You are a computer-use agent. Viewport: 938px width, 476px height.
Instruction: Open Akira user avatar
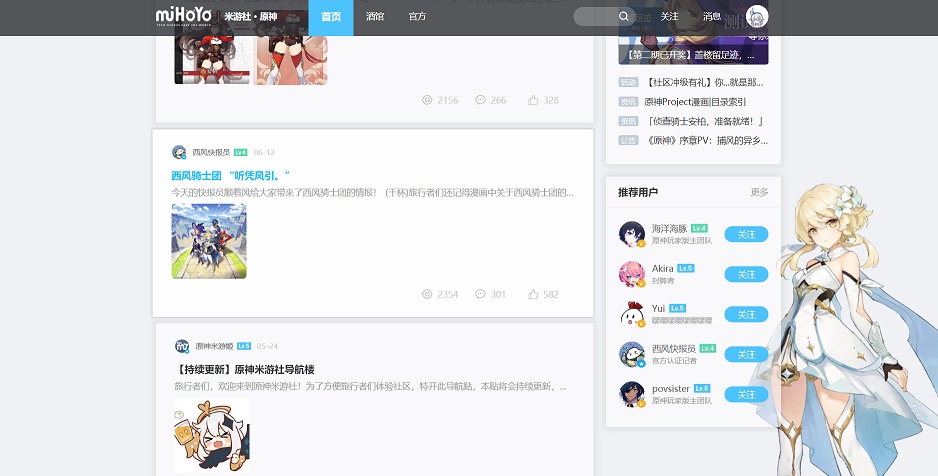pyautogui.click(x=632, y=274)
